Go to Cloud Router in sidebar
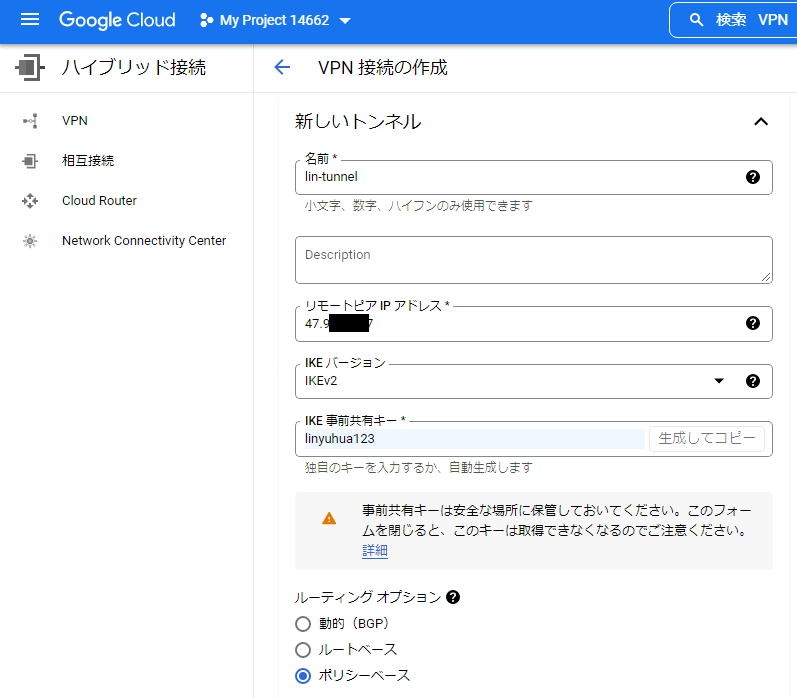This screenshot has height=698, width=797. (99, 201)
